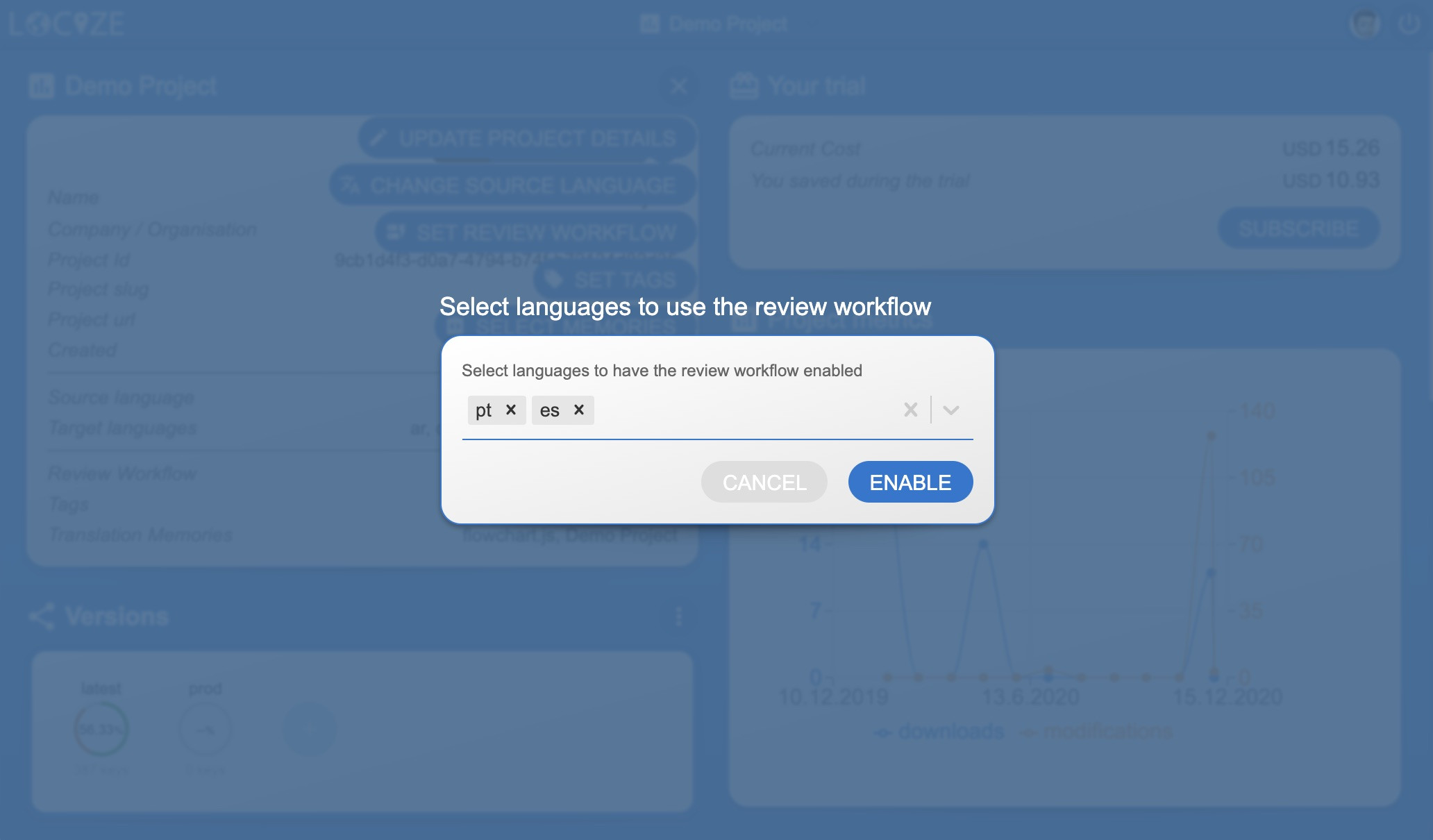Select the latest version circle

tap(101, 729)
